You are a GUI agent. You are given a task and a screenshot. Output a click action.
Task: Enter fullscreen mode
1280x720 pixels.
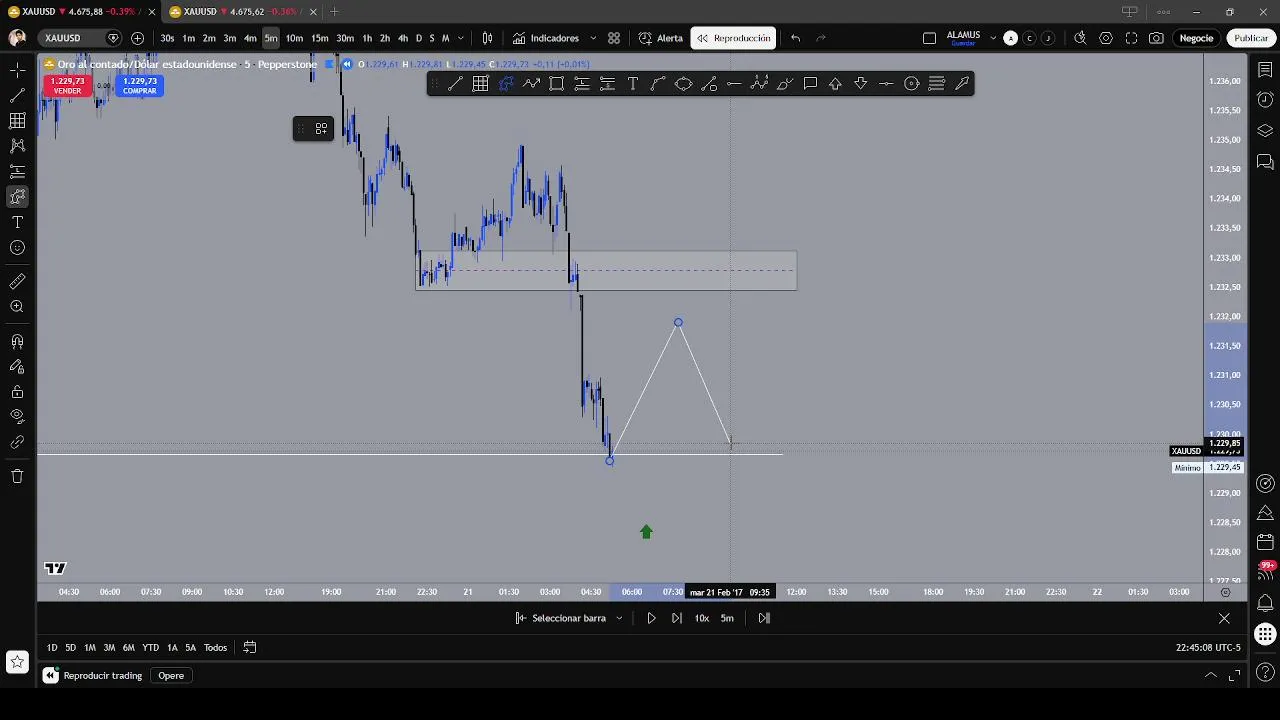pos(1131,38)
